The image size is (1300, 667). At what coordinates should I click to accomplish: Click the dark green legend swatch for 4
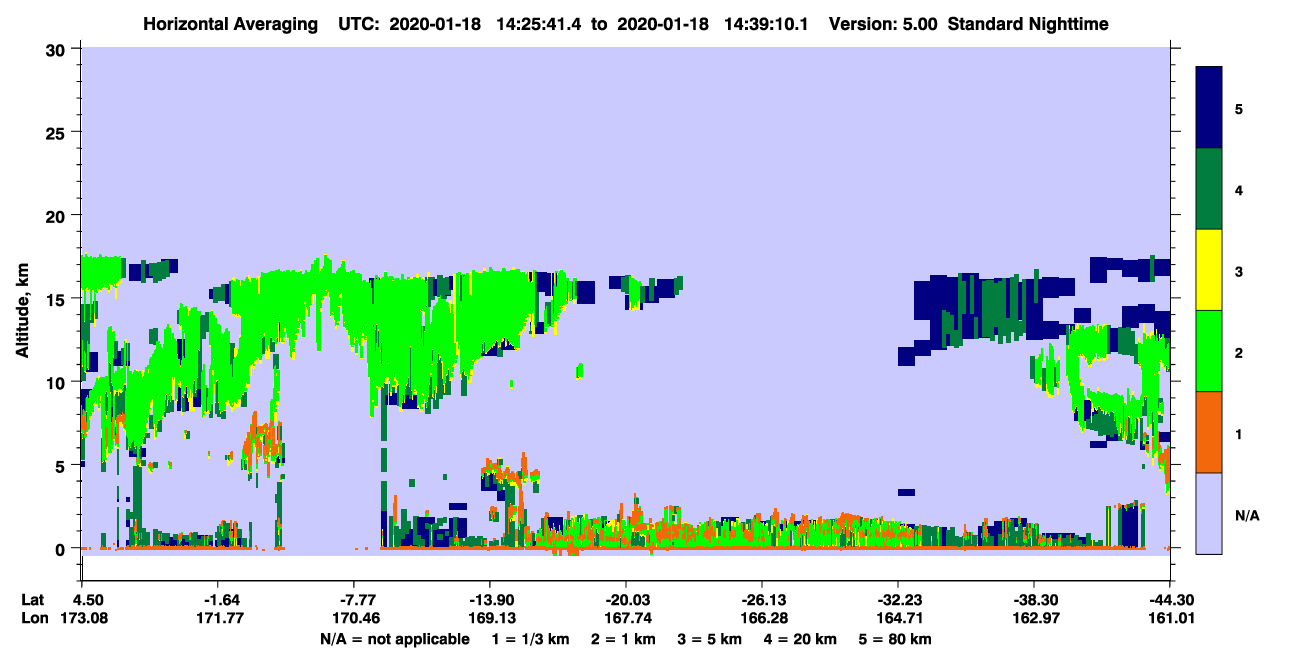tap(1209, 189)
